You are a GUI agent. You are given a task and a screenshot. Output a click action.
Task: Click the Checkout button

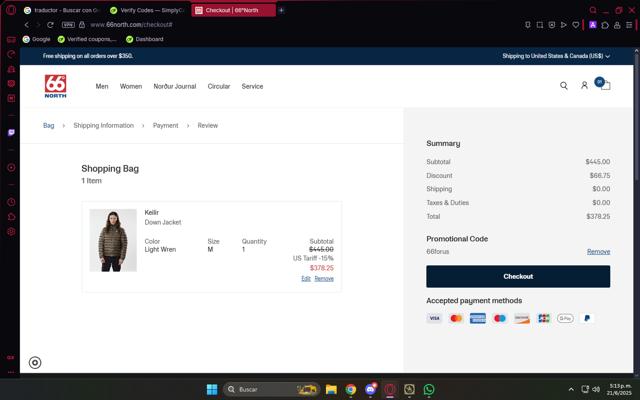pos(518,276)
